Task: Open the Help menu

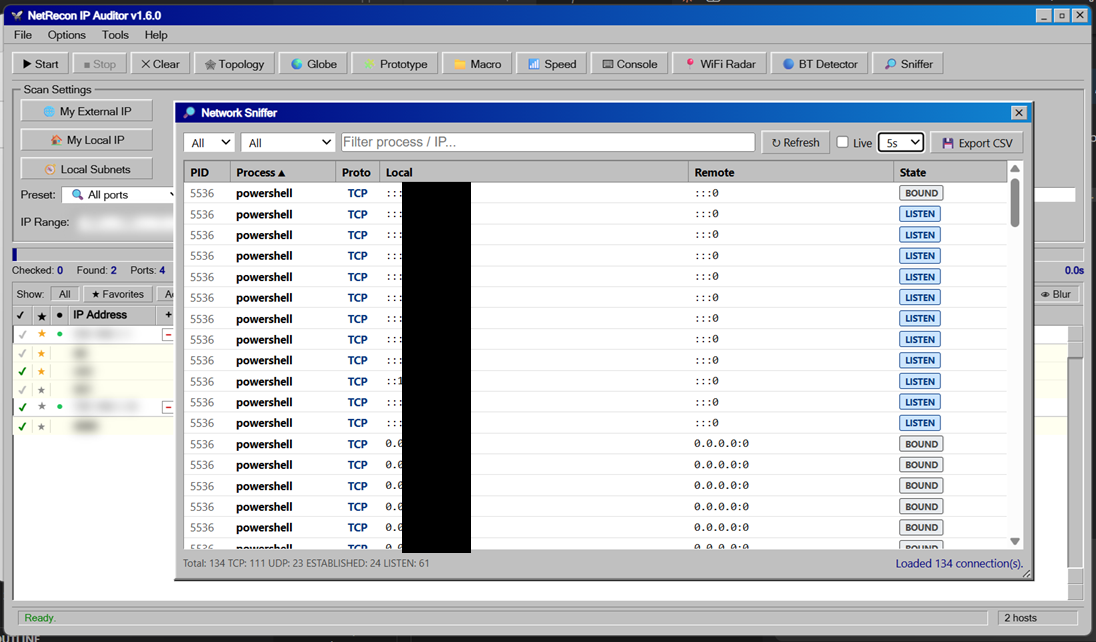Action: pyautogui.click(x=156, y=35)
